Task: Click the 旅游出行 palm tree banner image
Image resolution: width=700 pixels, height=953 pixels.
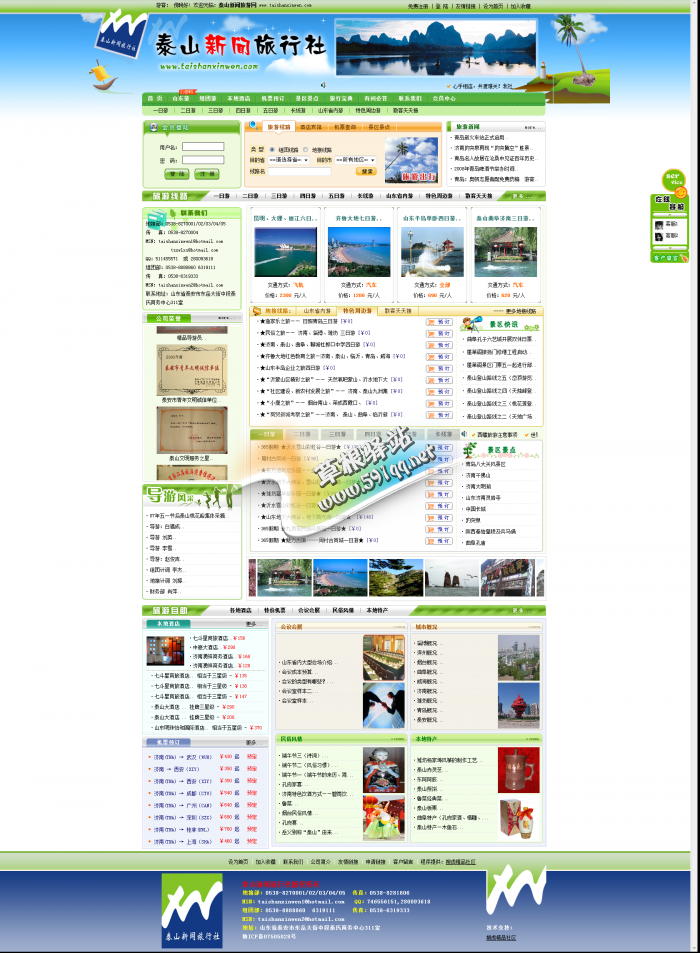Action: [x=411, y=159]
